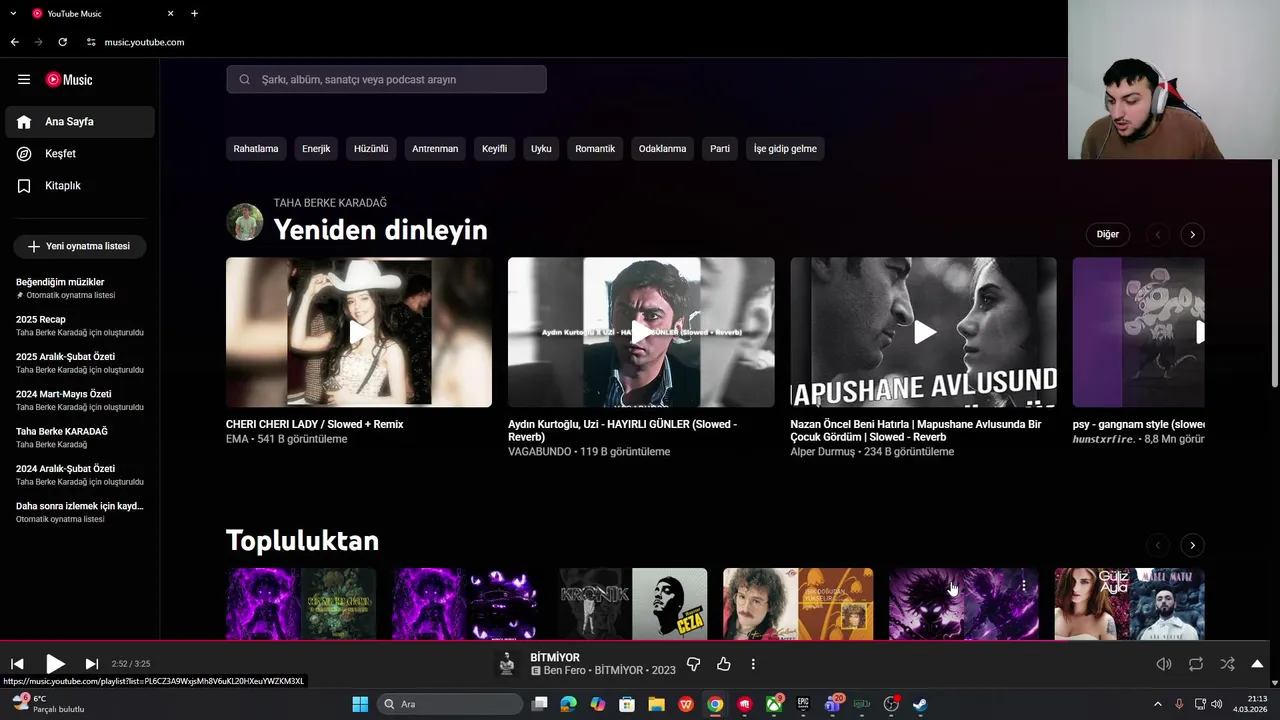Open Steam from the taskbar

point(920,704)
